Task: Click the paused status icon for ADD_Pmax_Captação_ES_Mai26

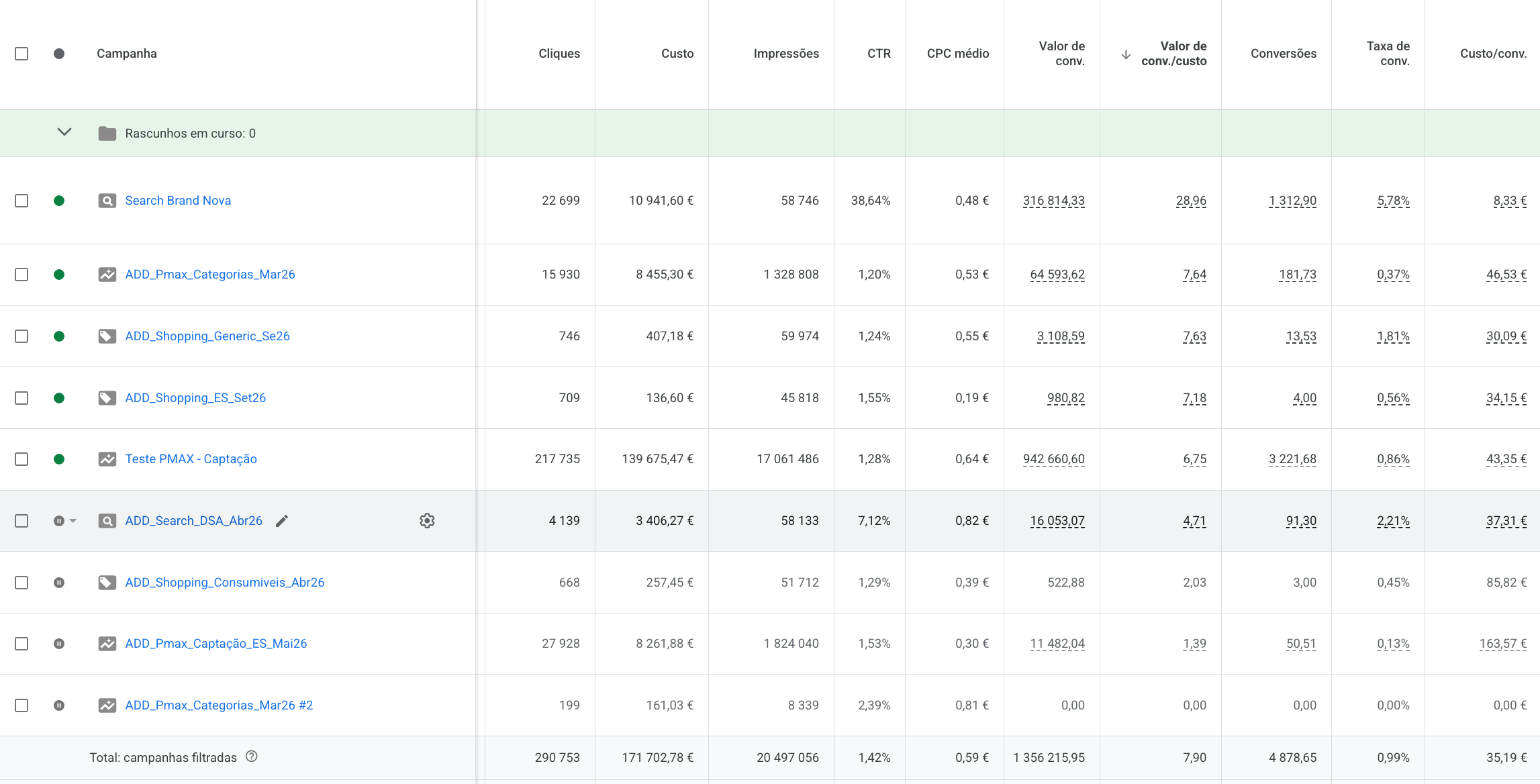Action: click(x=59, y=644)
